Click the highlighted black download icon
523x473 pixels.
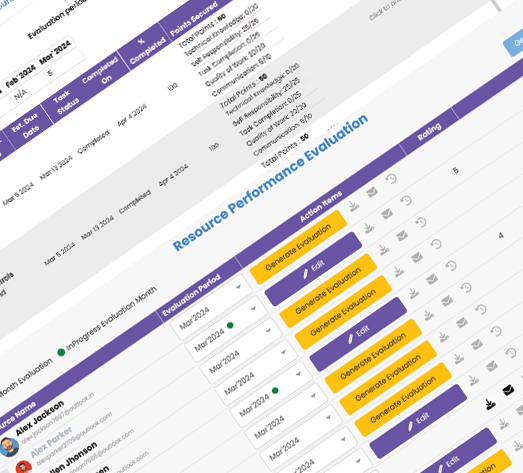[490, 404]
